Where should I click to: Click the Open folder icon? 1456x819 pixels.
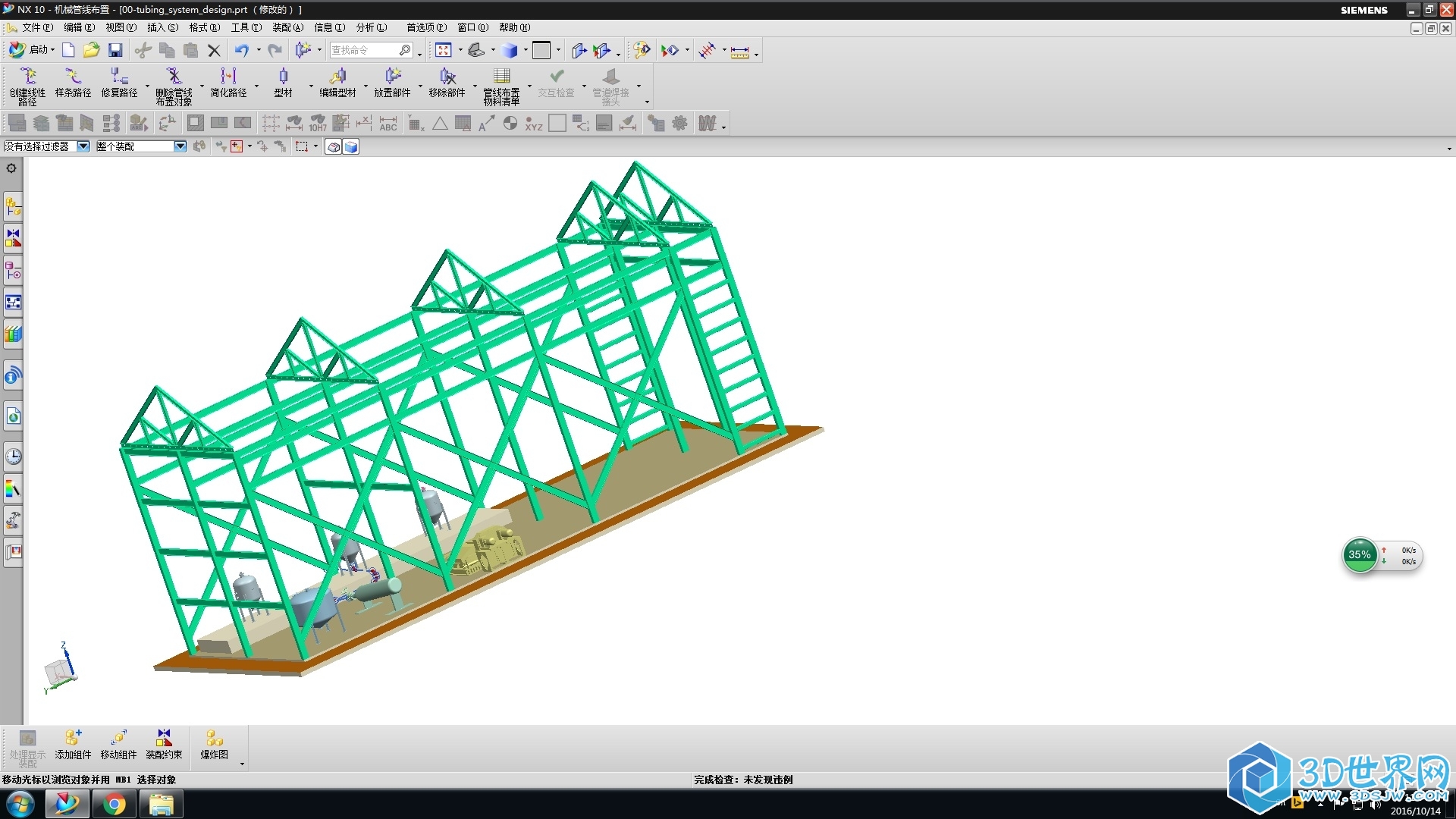[x=91, y=50]
